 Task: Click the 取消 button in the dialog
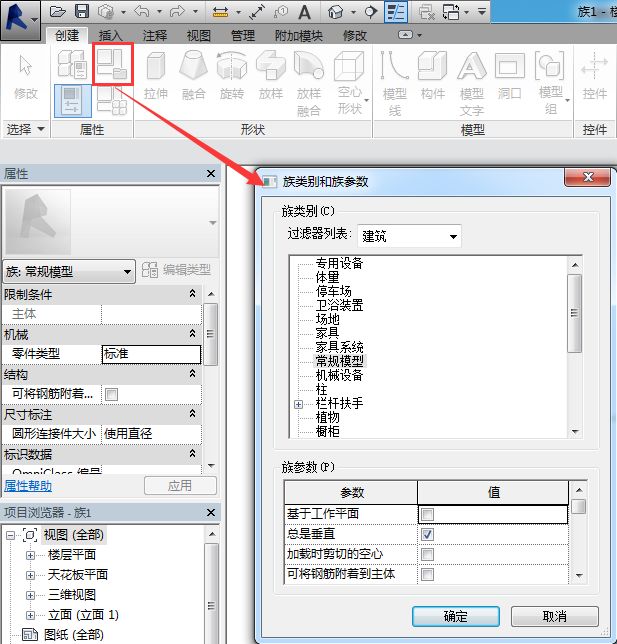coord(555,616)
